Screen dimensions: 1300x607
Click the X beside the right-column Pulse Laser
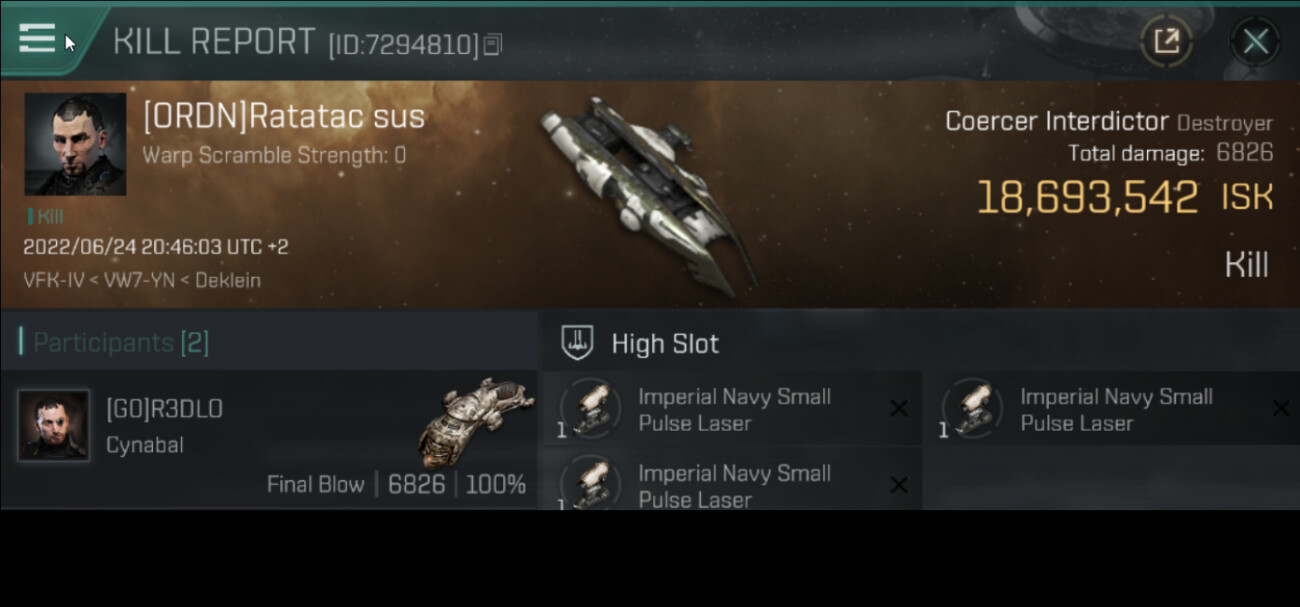(1281, 408)
